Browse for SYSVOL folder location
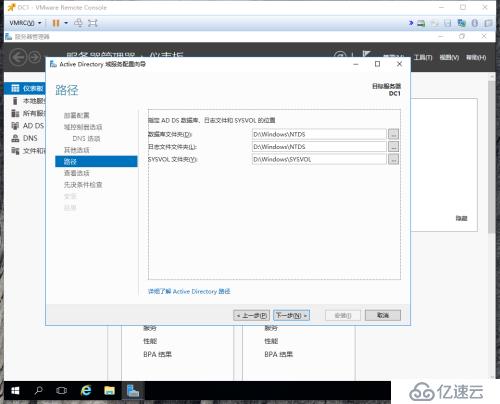 pos(393,159)
